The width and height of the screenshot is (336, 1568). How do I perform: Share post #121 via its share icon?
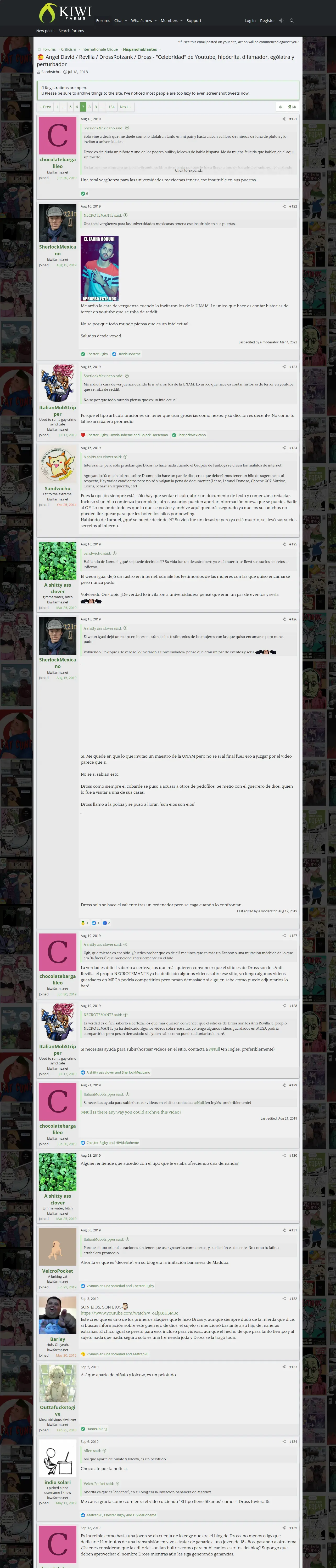coord(284,119)
